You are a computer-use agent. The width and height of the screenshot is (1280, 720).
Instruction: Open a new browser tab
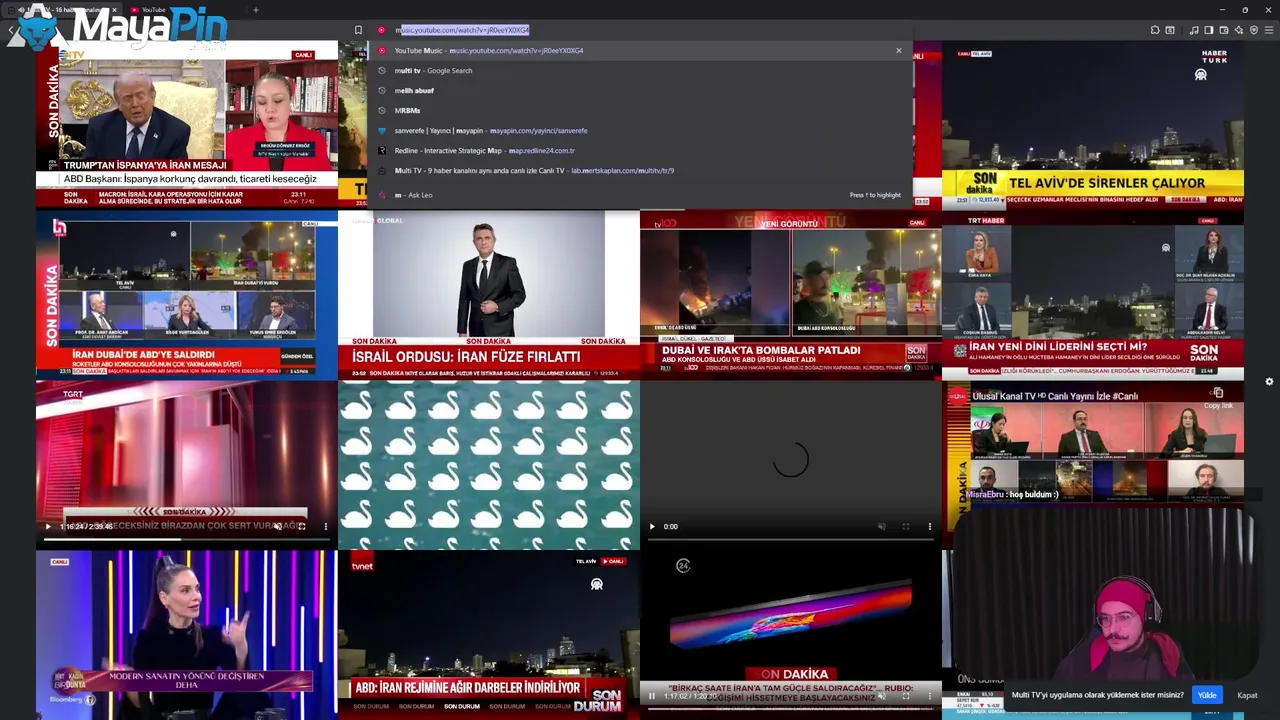(256, 10)
